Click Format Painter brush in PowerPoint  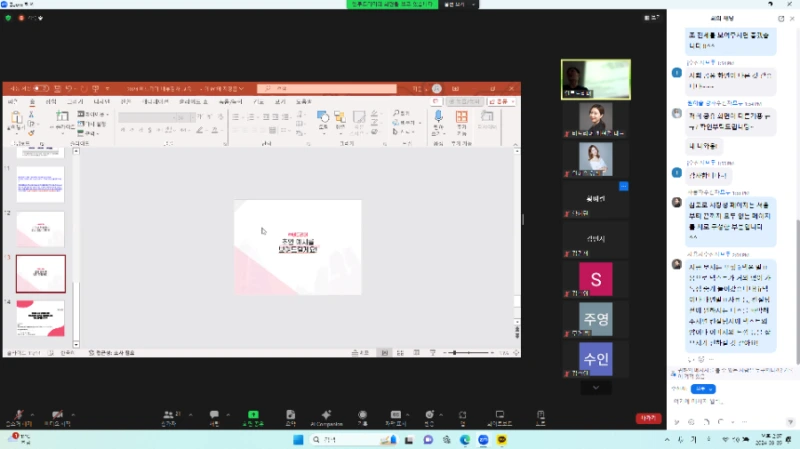tap(31, 133)
